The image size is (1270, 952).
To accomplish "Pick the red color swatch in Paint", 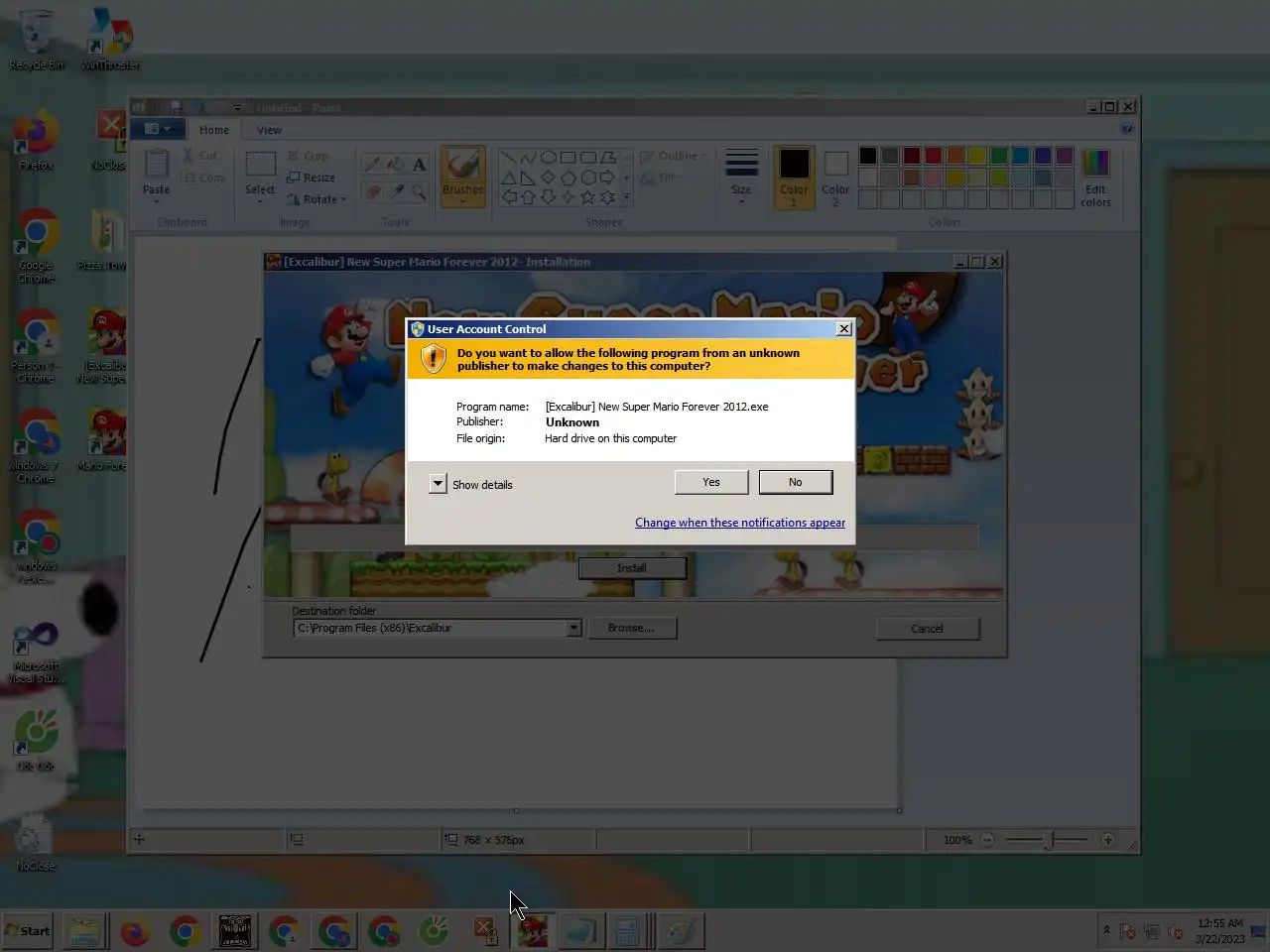I will (934, 156).
